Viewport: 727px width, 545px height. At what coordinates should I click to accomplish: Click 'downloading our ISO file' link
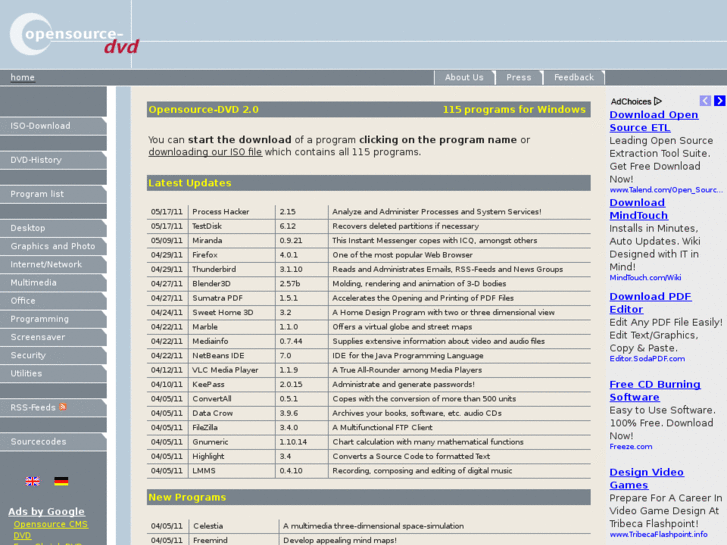pyautogui.click(x=205, y=152)
